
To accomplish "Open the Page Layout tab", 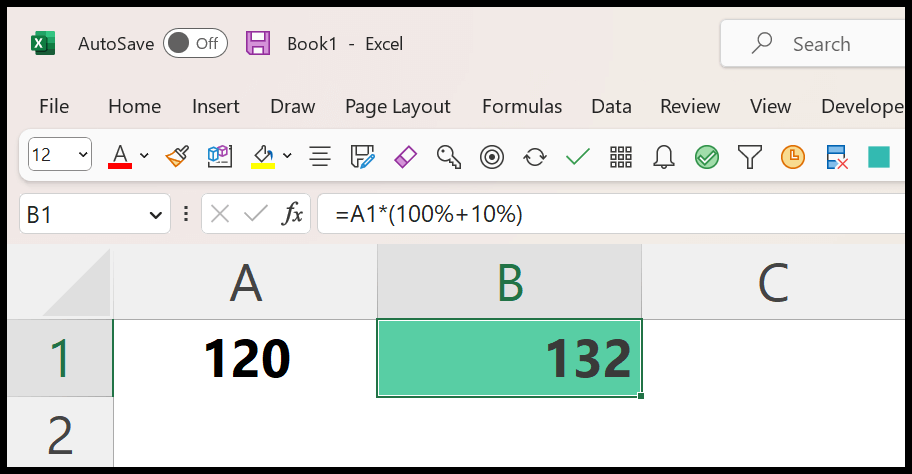I will [x=398, y=107].
